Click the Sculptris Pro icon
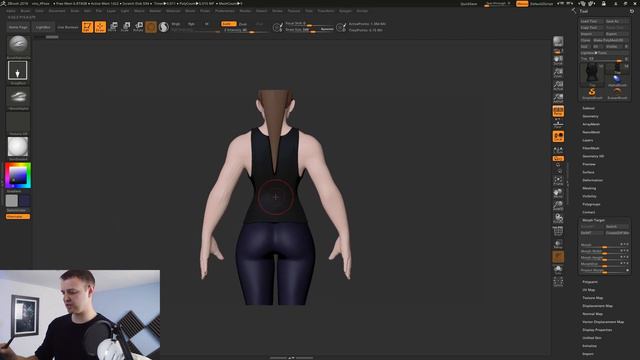The height and width of the screenshot is (360, 640). (x=164, y=27)
